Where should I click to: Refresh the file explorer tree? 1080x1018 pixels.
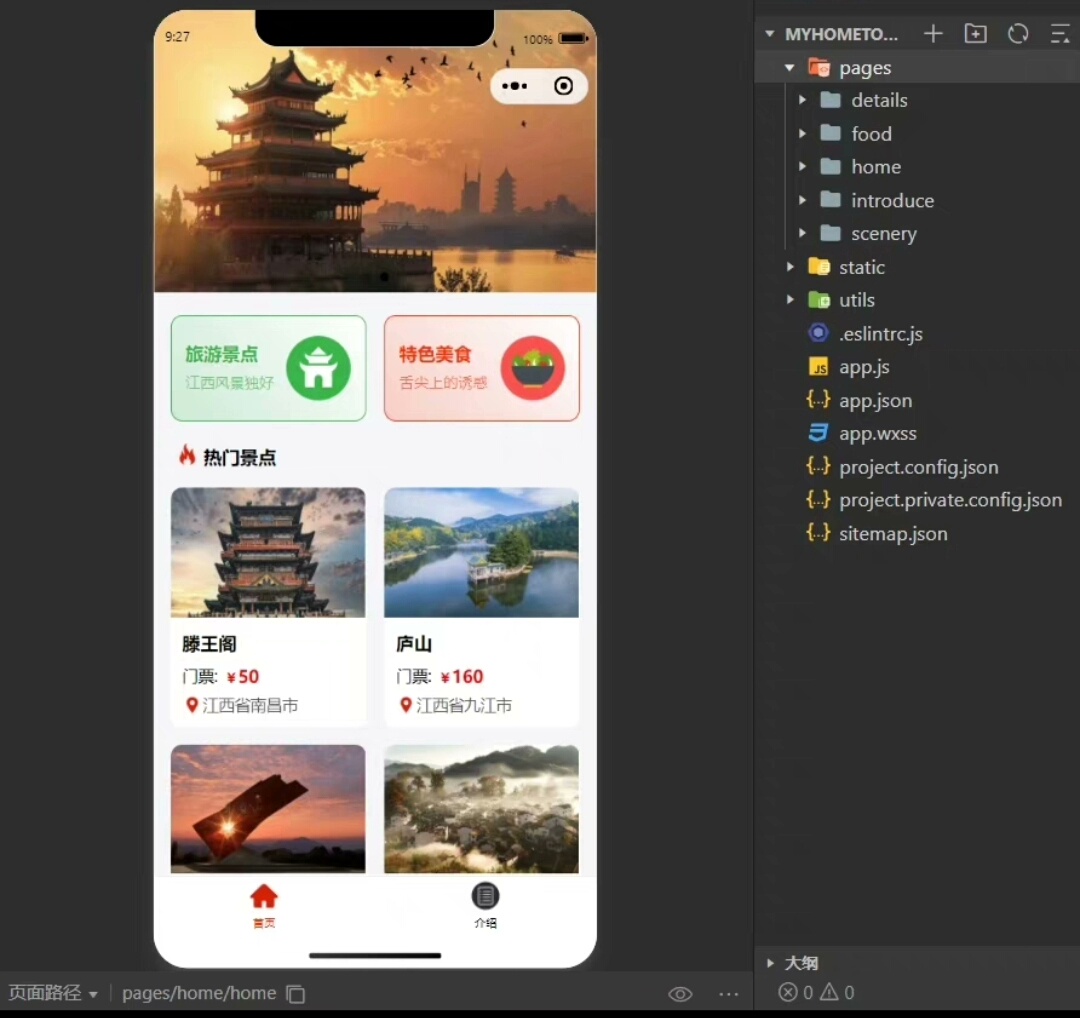coord(1018,34)
